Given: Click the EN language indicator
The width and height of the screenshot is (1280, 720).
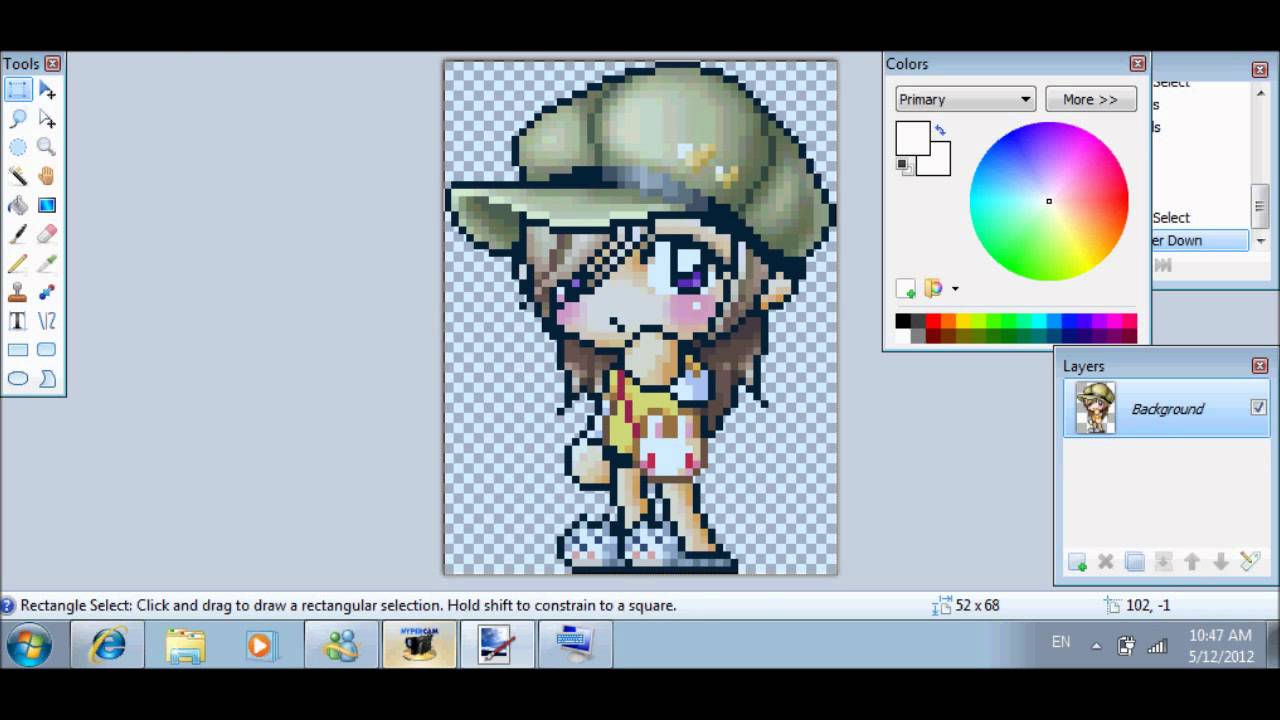Looking at the screenshot, I should click(1061, 642).
